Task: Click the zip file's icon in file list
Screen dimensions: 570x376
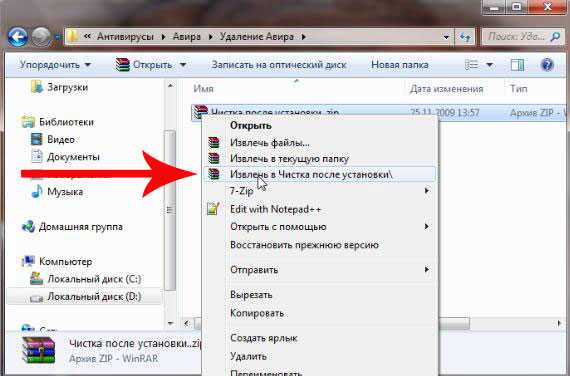Action: (200, 112)
